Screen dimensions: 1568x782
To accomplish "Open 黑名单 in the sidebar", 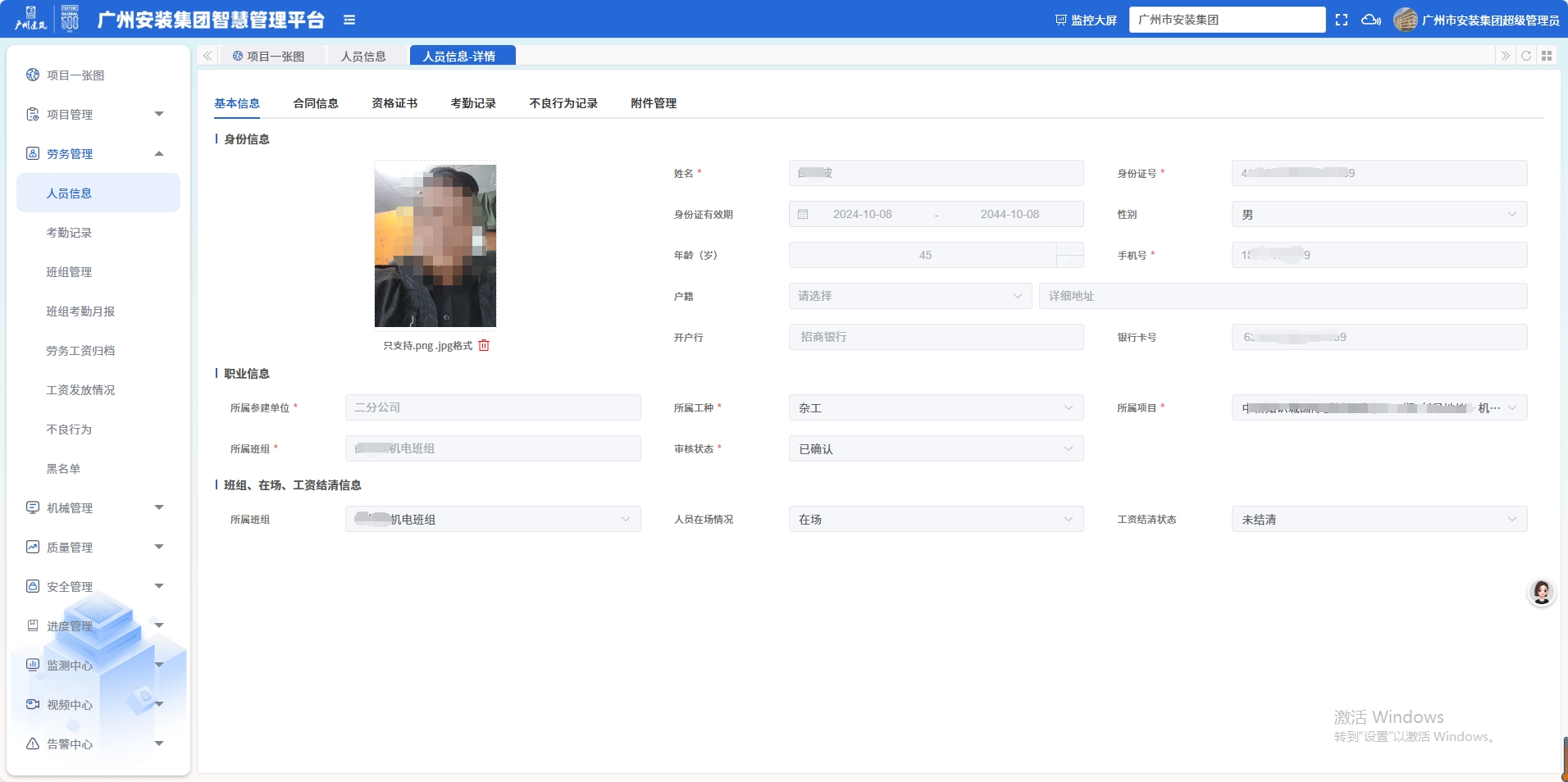I will [64, 468].
